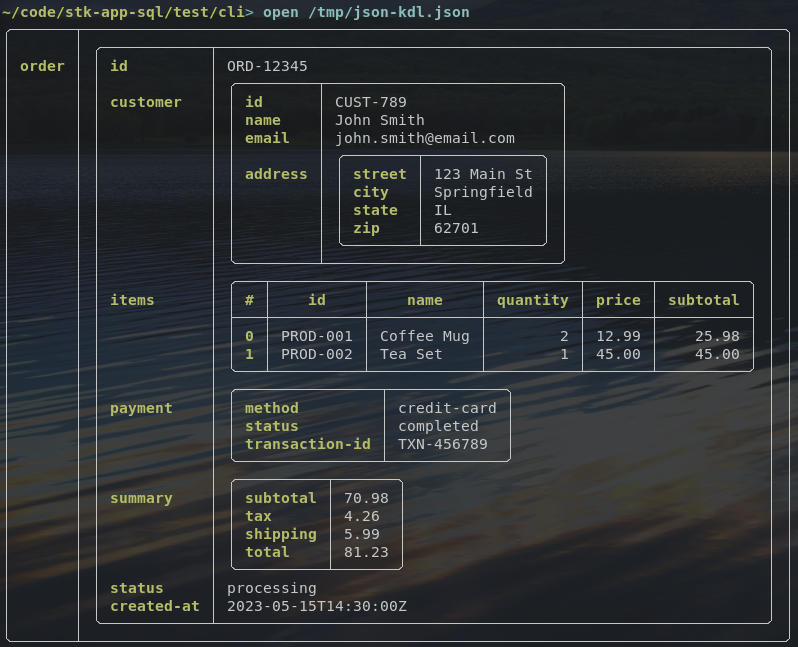This screenshot has height=647, width=798.
Task: Click the 'transaction-id' key label
Action: (x=307, y=444)
